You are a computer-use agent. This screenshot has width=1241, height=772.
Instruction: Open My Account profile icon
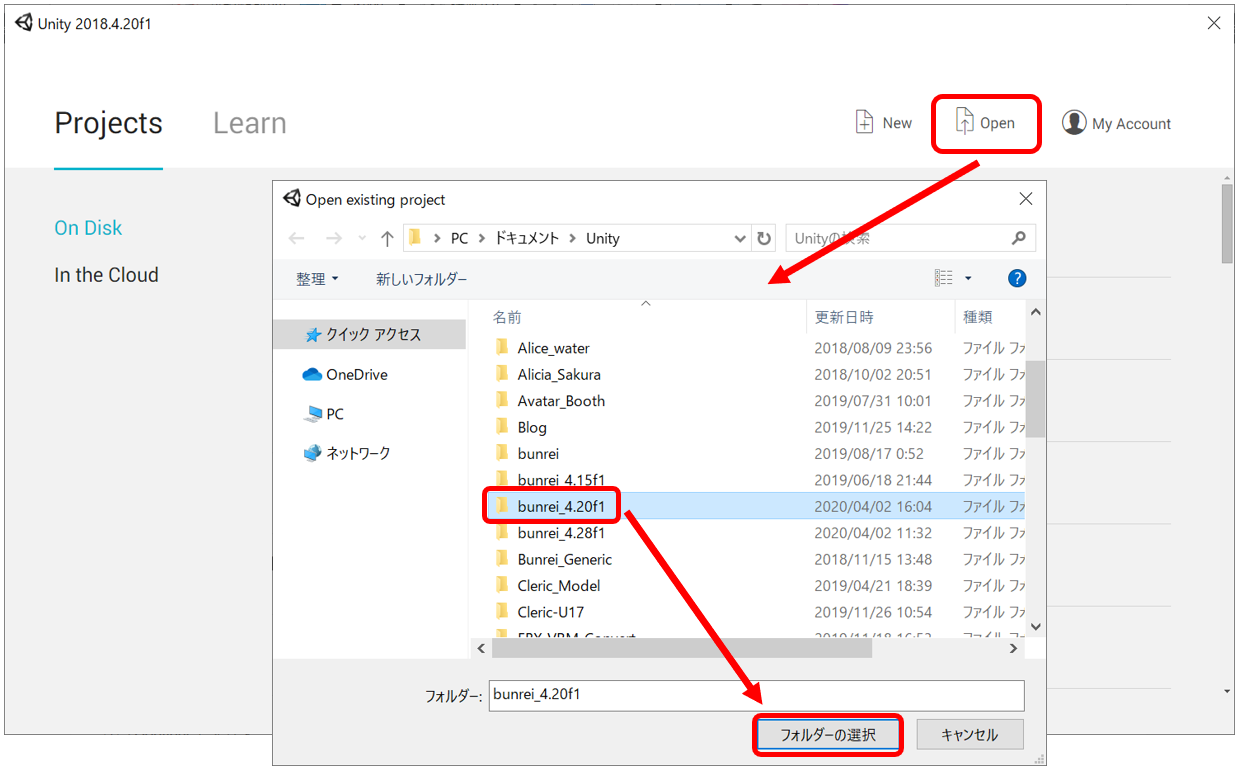point(1074,123)
